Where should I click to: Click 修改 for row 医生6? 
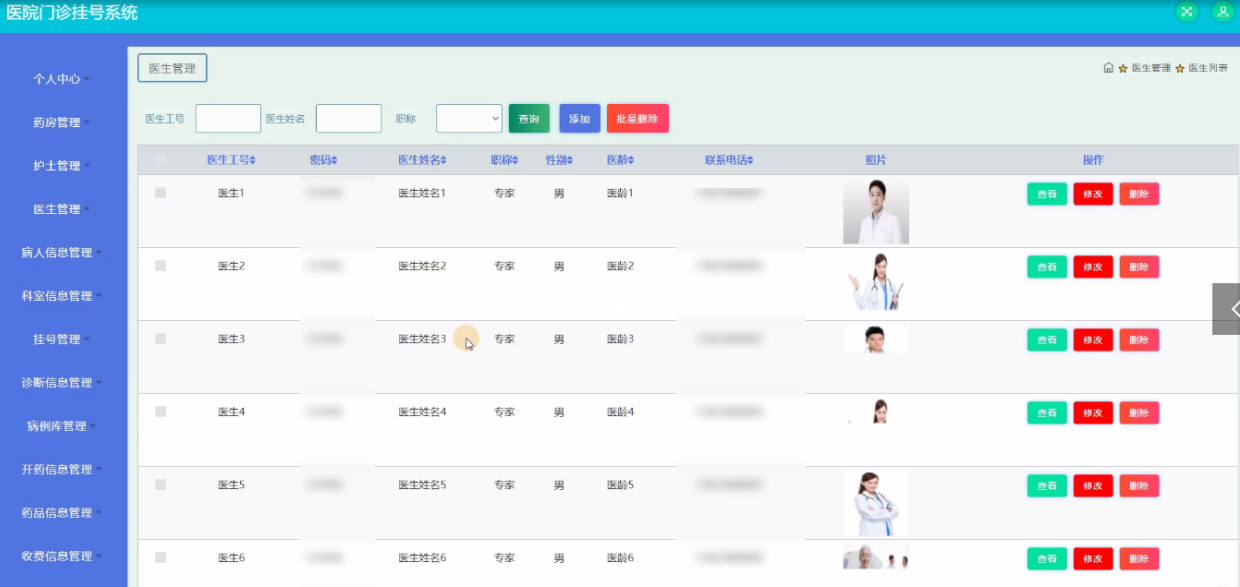(1093, 559)
